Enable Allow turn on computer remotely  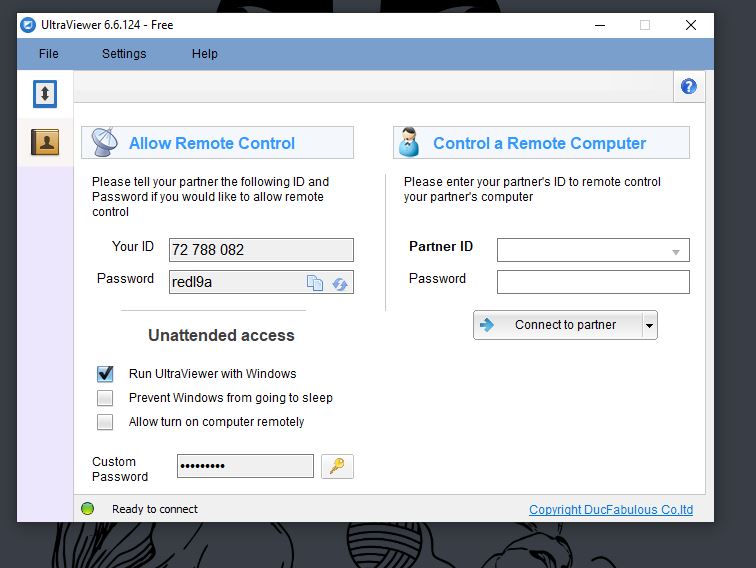[x=105, y=422]
